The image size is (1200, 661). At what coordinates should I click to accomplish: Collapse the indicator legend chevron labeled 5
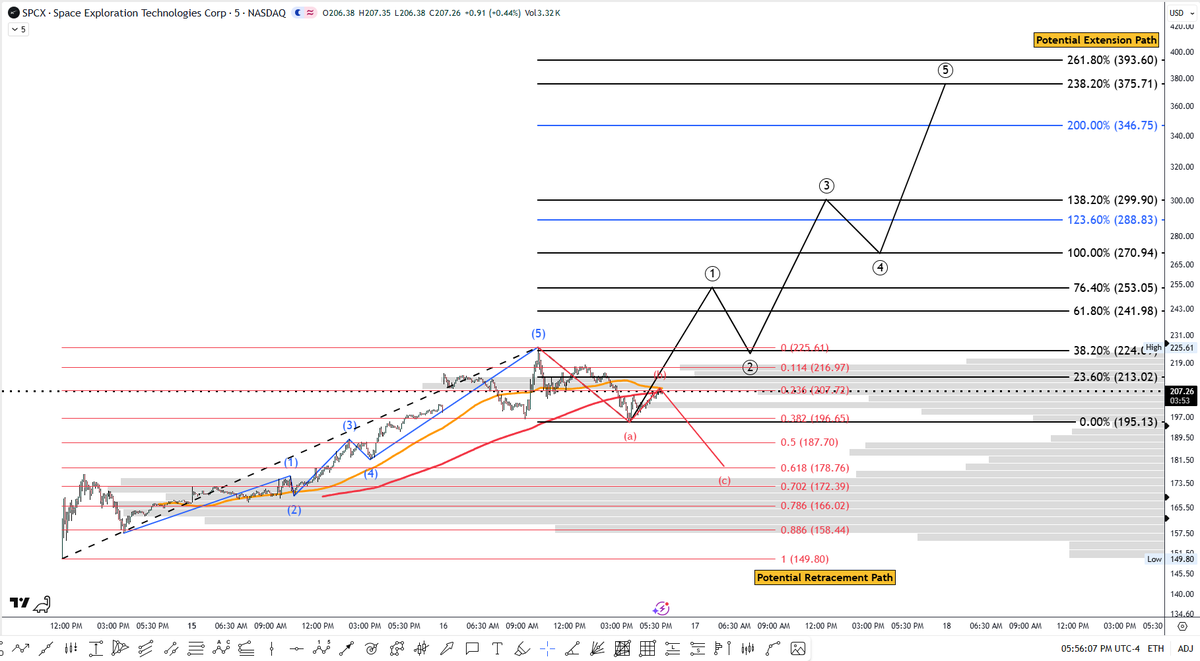point(18,29)
